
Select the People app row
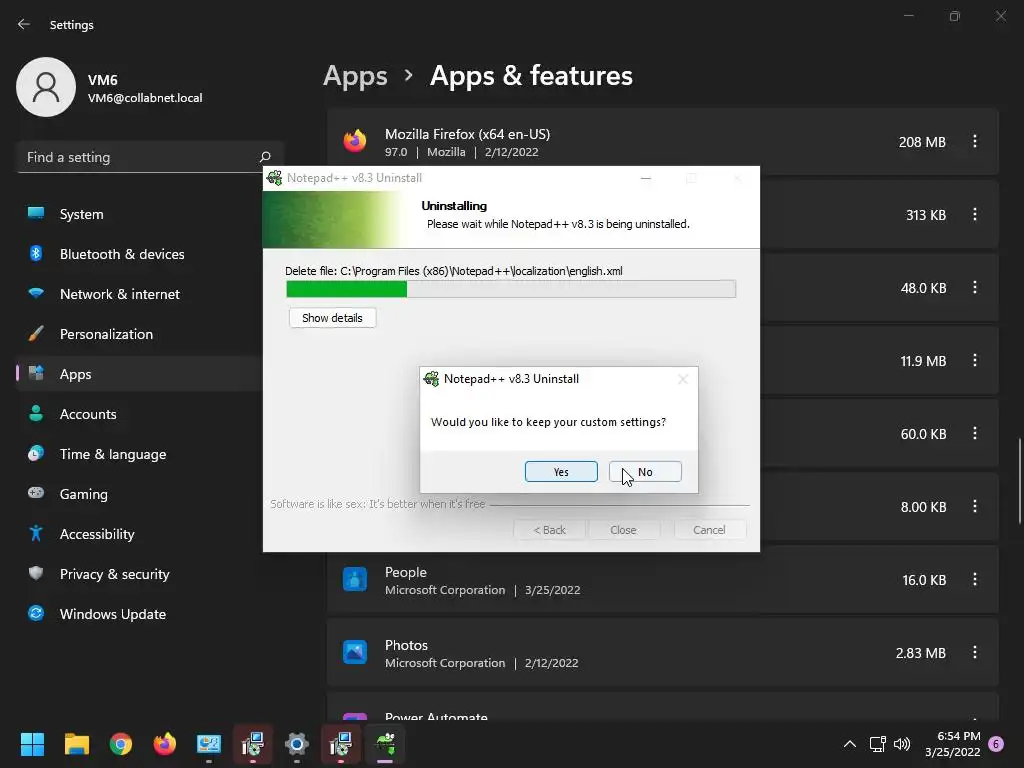pyautogui.click(x=663, y=580)
